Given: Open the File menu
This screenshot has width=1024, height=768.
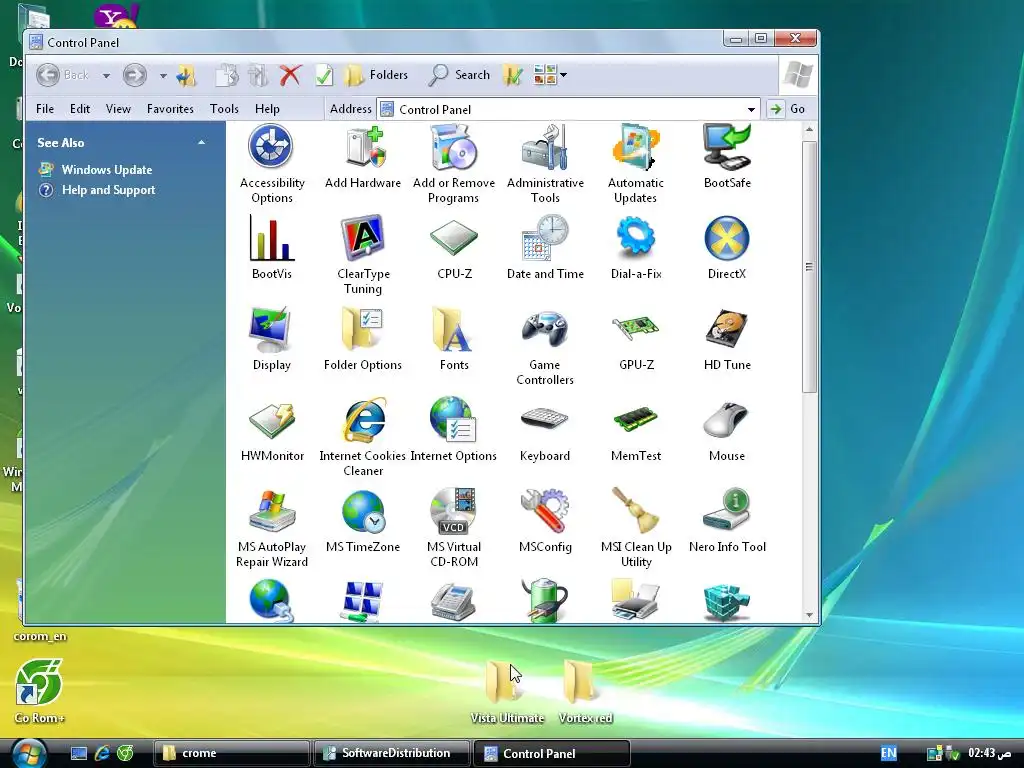Looking at the screenshot, I should [45, 109].
